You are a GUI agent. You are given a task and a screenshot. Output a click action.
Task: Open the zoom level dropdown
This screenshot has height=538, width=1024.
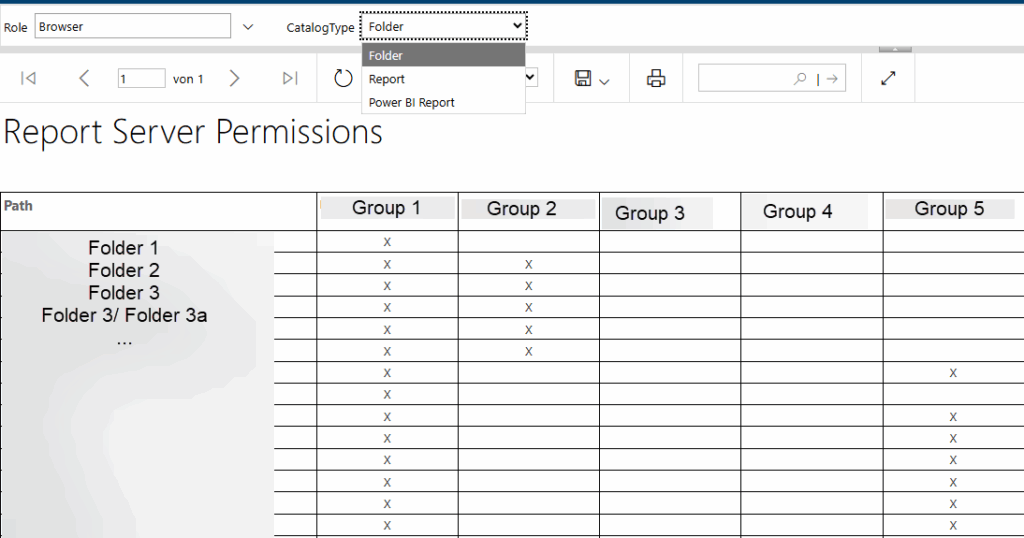pyautogui.click(x=531, y=78)
